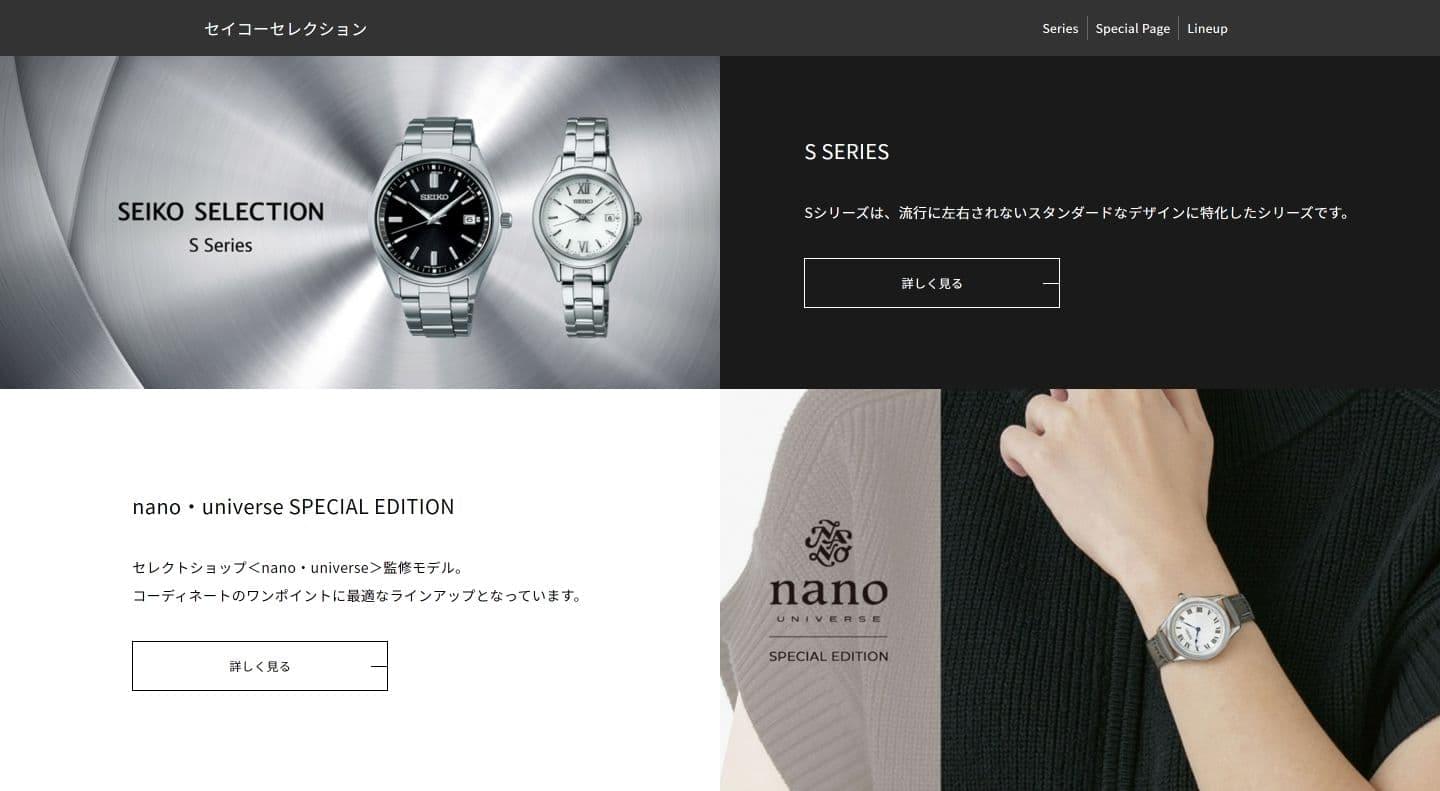Click the nano universe emblem logo icon

pyautogui.click(x=828, y=542)
